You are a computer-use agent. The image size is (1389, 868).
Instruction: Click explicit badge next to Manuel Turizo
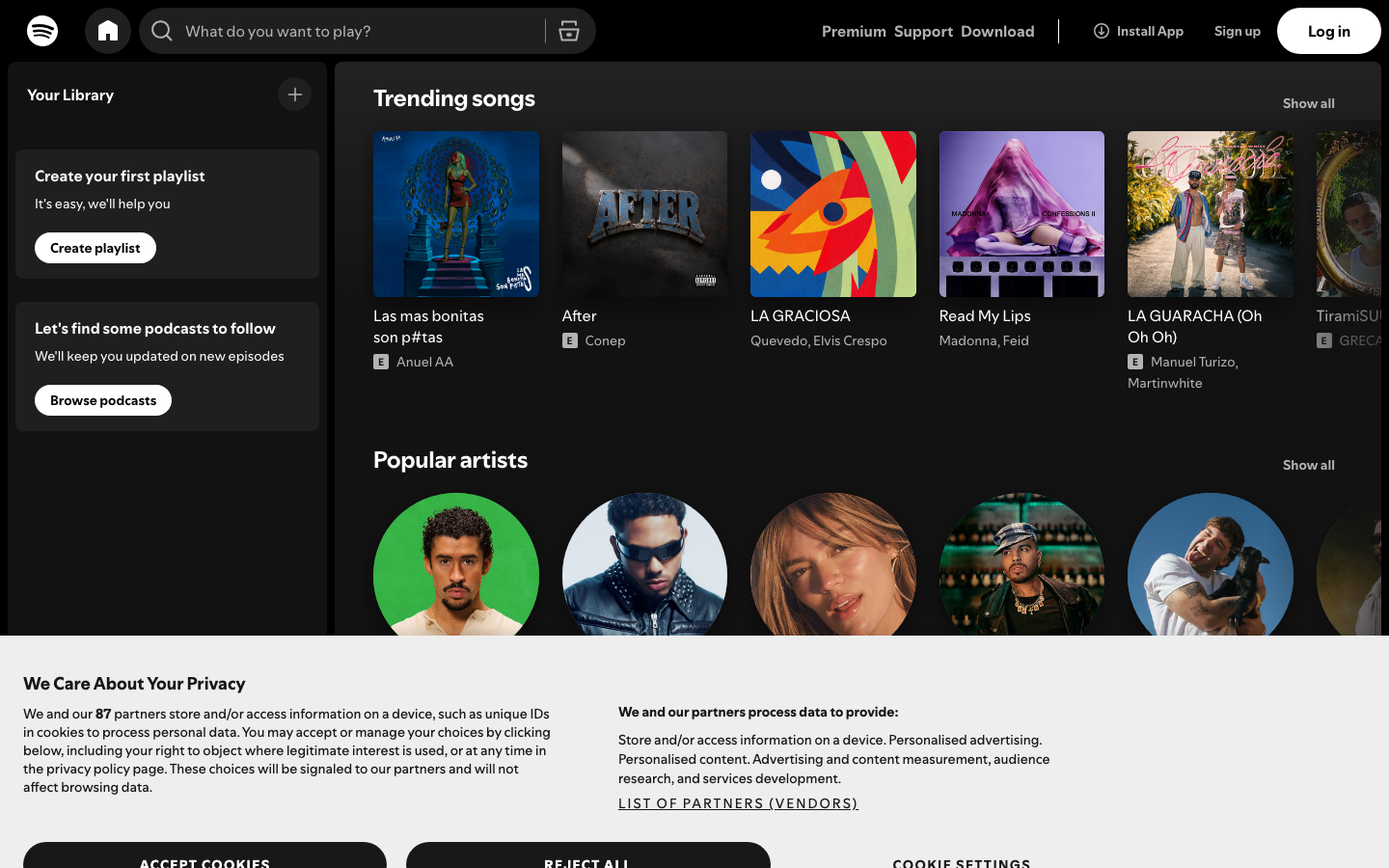pos(1135,362)
